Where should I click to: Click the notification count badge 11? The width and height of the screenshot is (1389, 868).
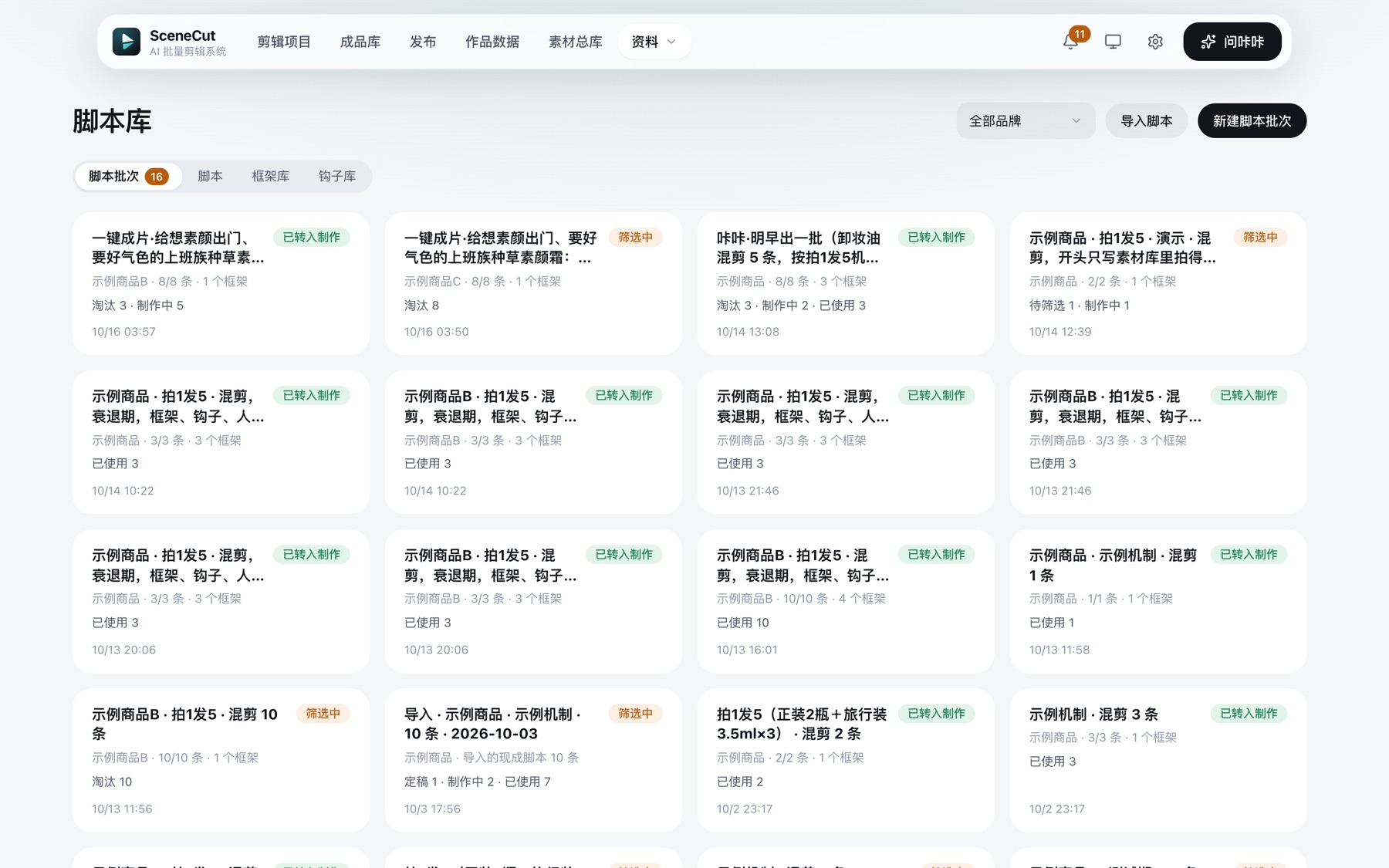(1080, 33)
